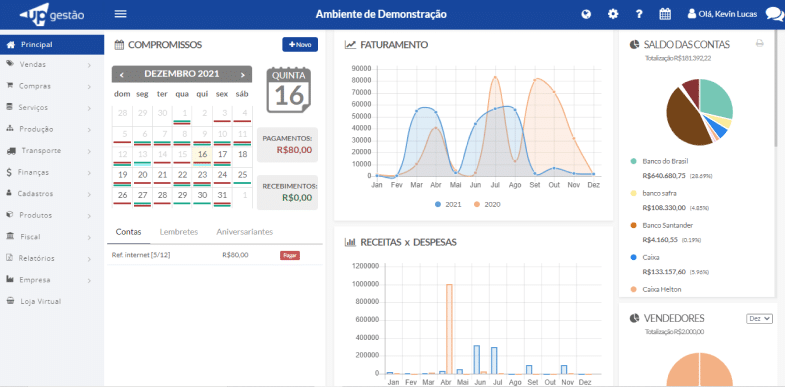Toggle the hamburger sidebar menu
Image resolution: width=785 pixels, height=387 pixels.
(120, 14)
